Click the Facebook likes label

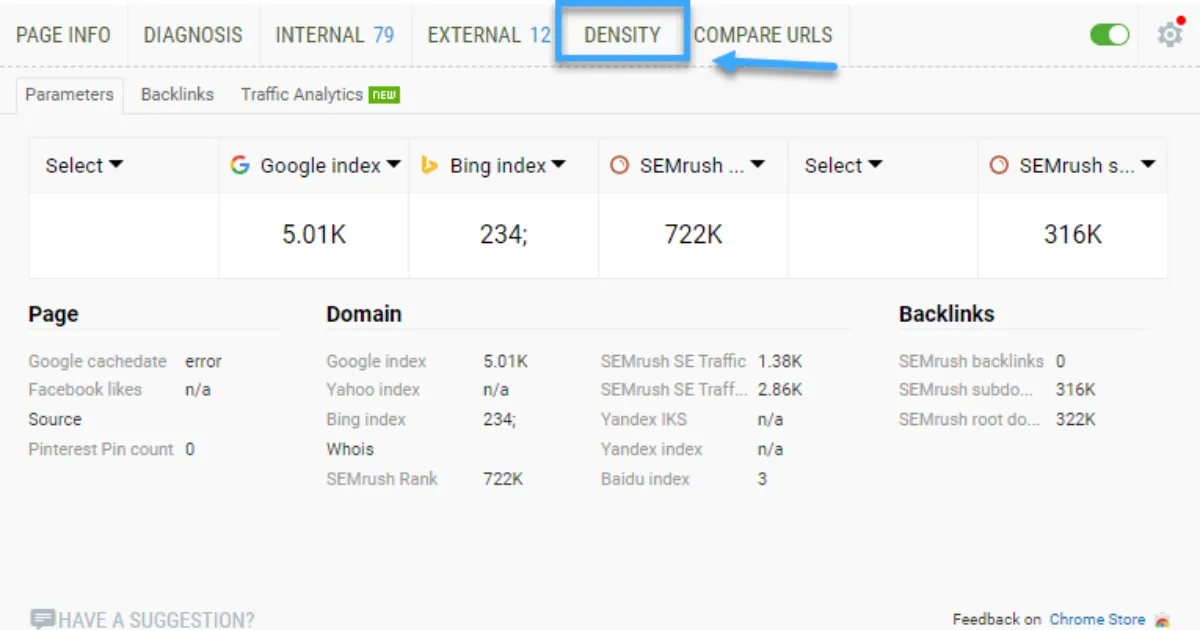click(85, 389)
